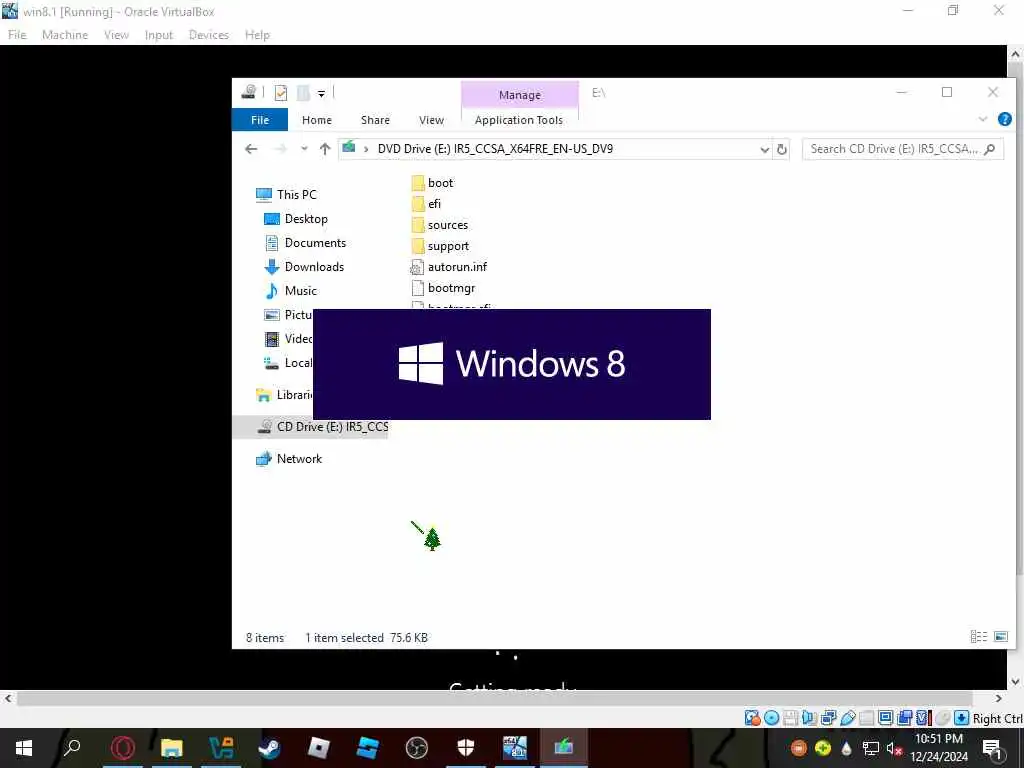Click VirtualBox host key arrow icon
This screenshot has width=1024, height=768.
coord(961,718)
